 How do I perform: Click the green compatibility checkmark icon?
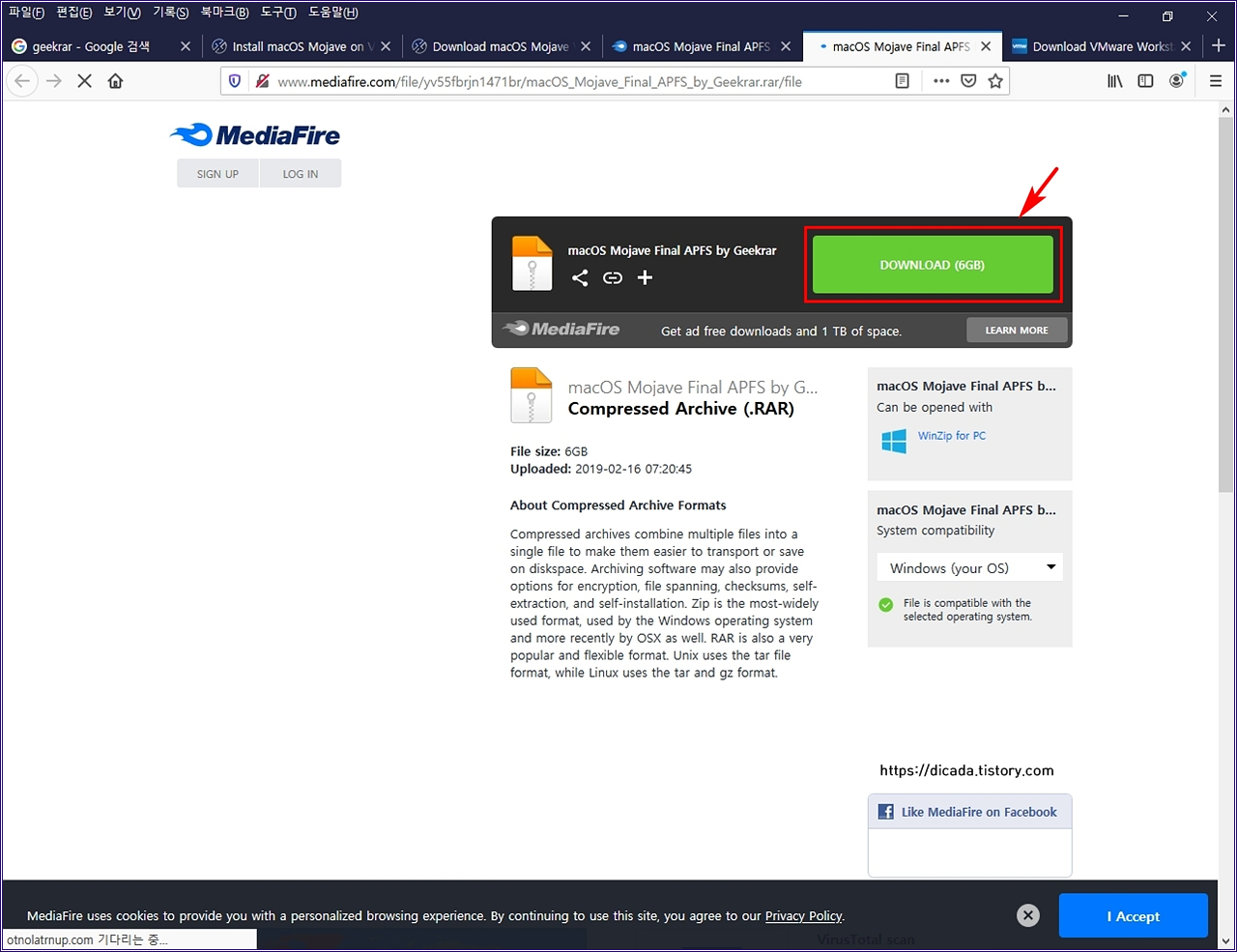tap(885, 605)
